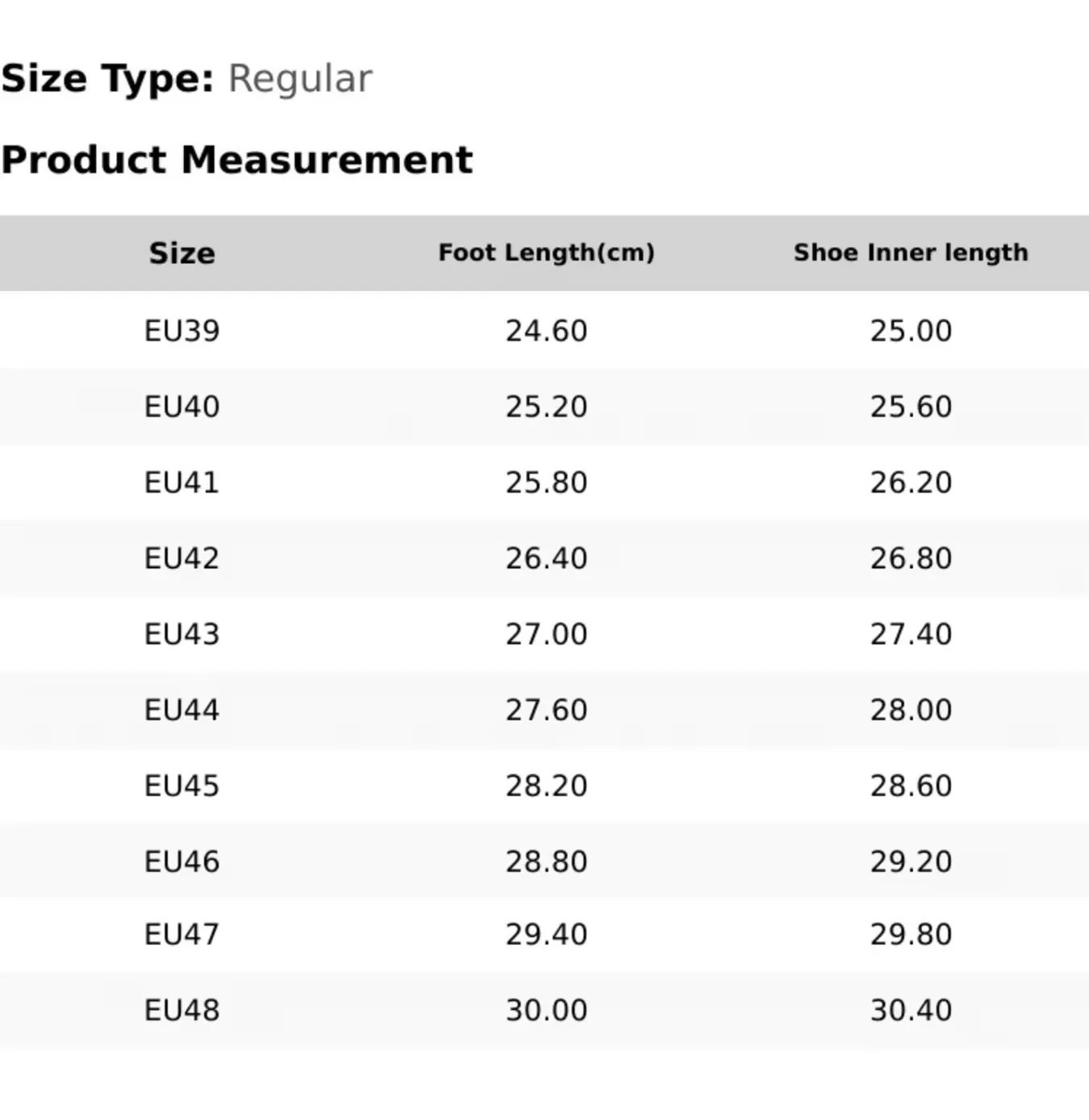Click the EU45 size cell
The height and width of the screenshot is (1120, 1089).
tap(181, 786)
